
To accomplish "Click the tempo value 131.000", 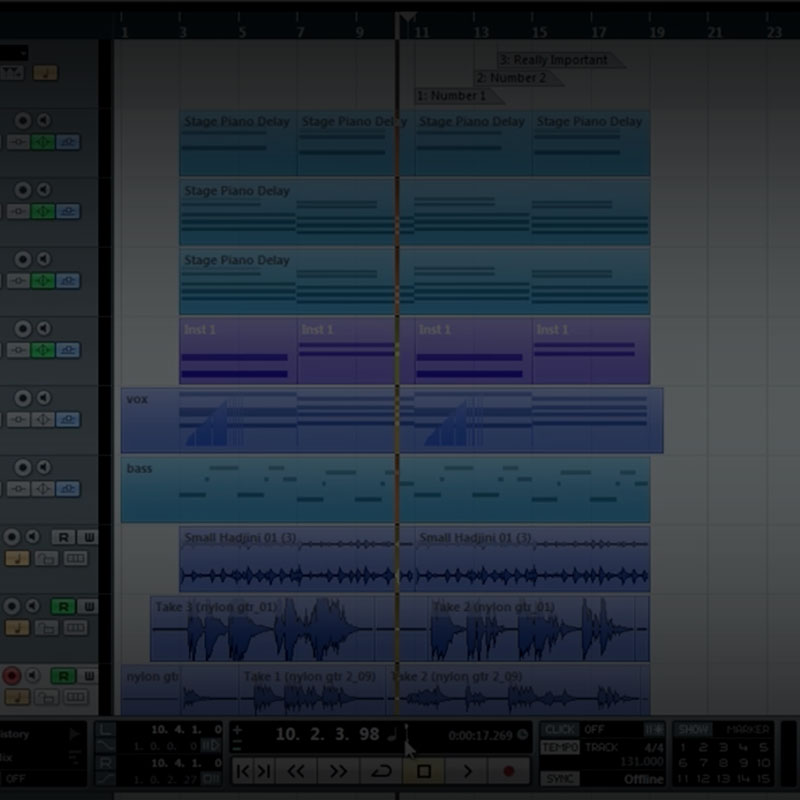I will [x=642, y=762].
